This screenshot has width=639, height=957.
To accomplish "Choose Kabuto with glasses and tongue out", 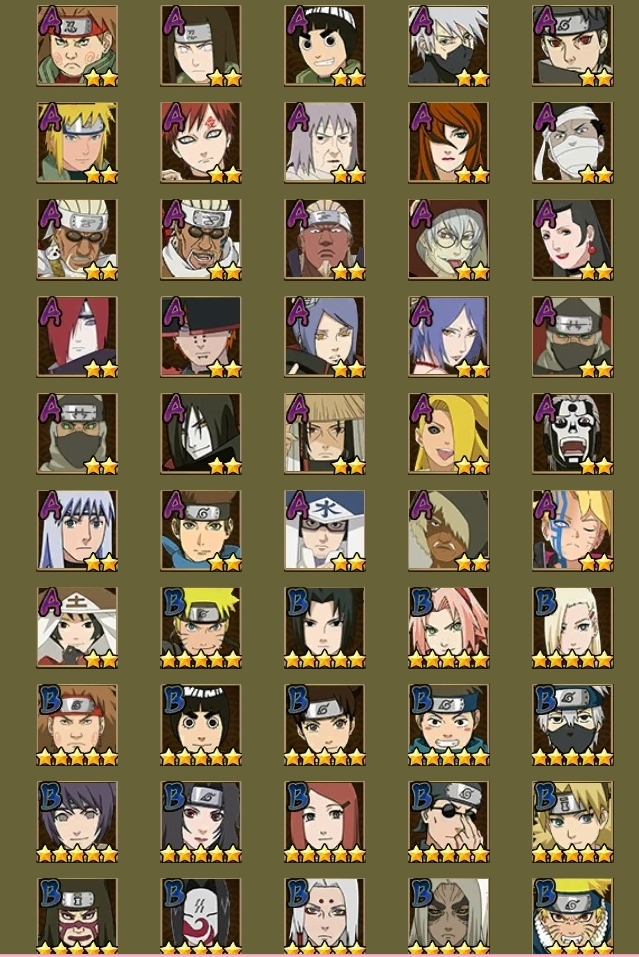I will coord(449,239).
